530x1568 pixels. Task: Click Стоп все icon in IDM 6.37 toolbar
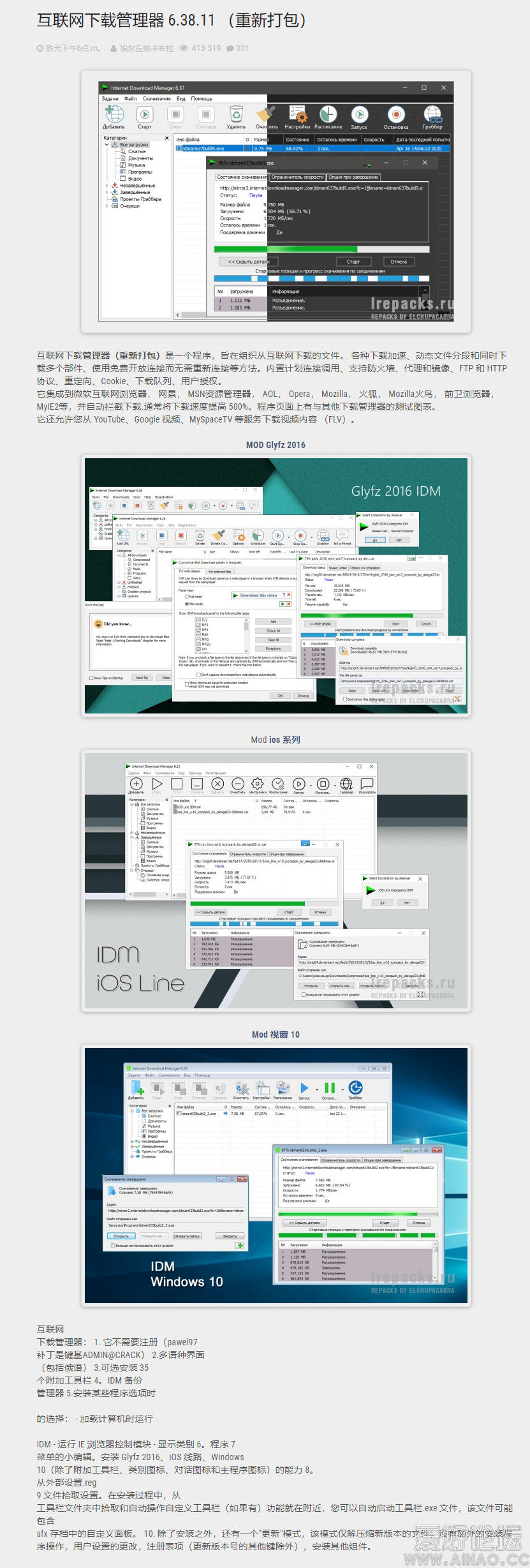[x=206, y=114]
